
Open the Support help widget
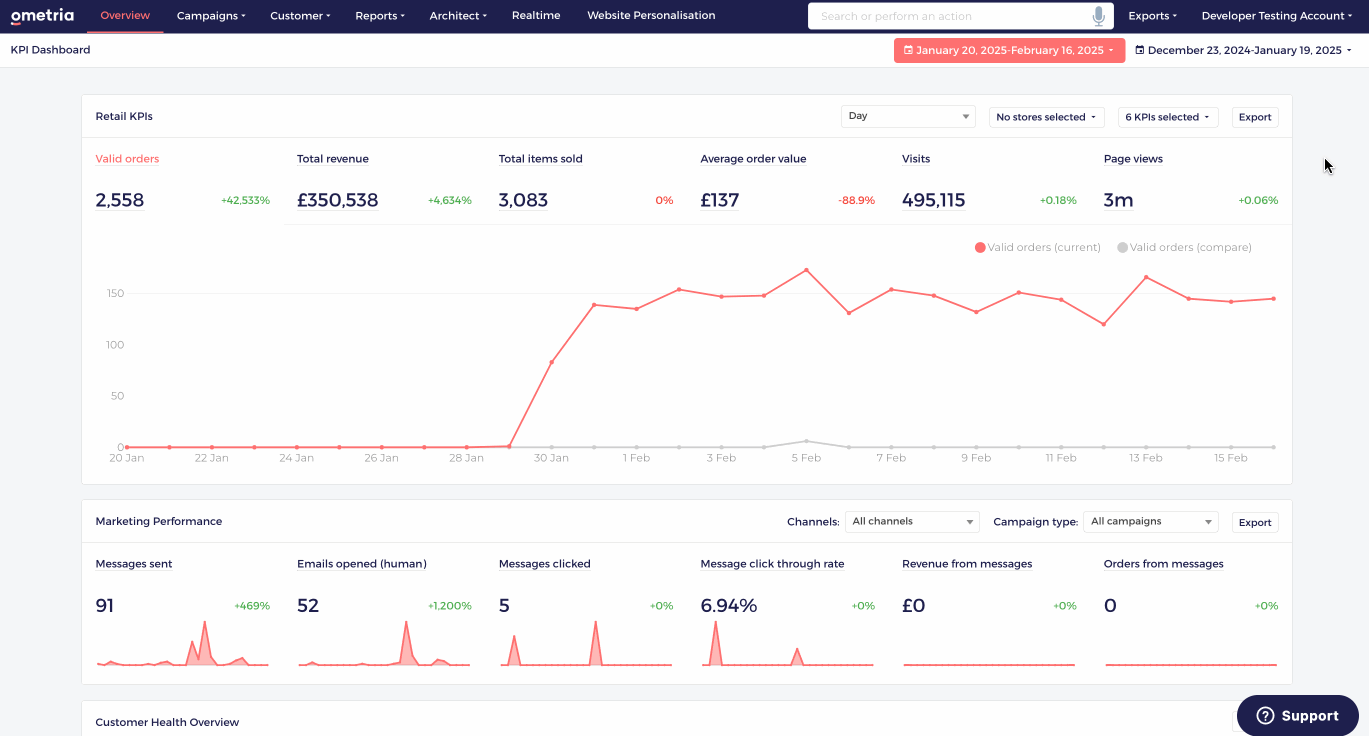coord(1297,715)
